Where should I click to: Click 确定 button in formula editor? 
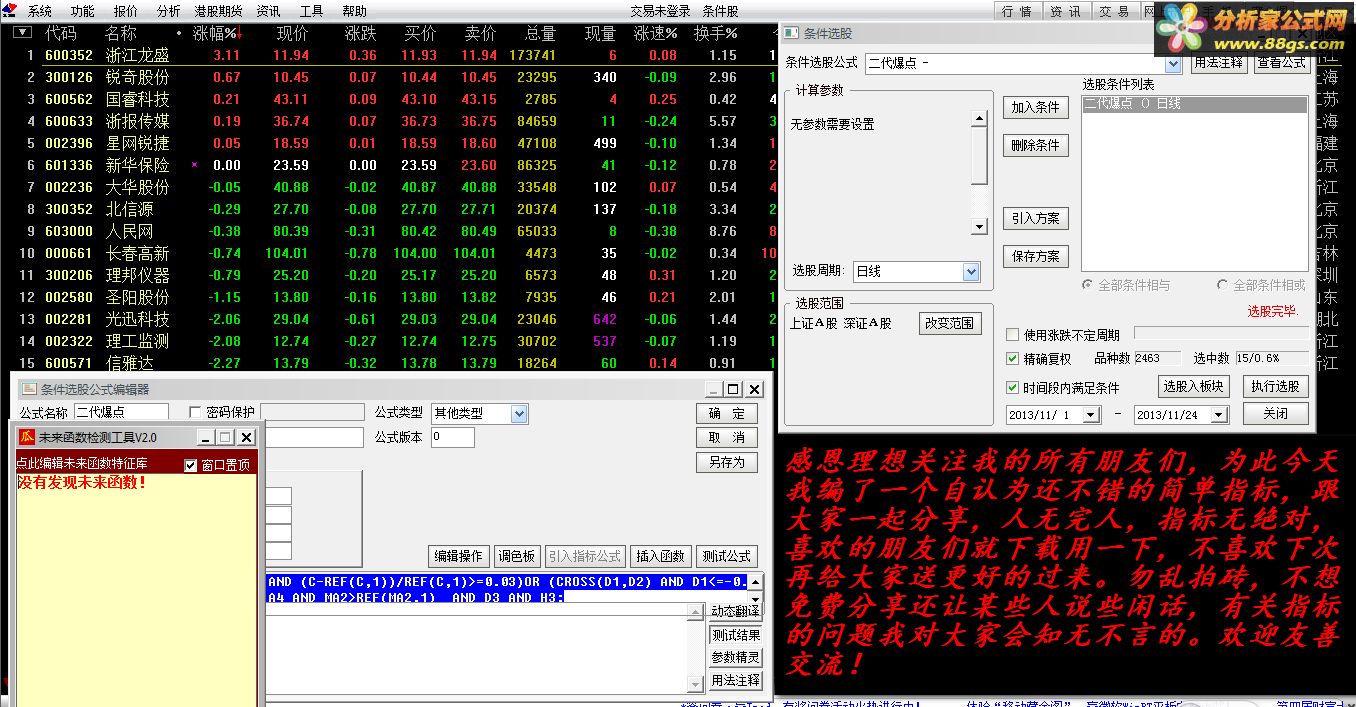tap(727, 414)
